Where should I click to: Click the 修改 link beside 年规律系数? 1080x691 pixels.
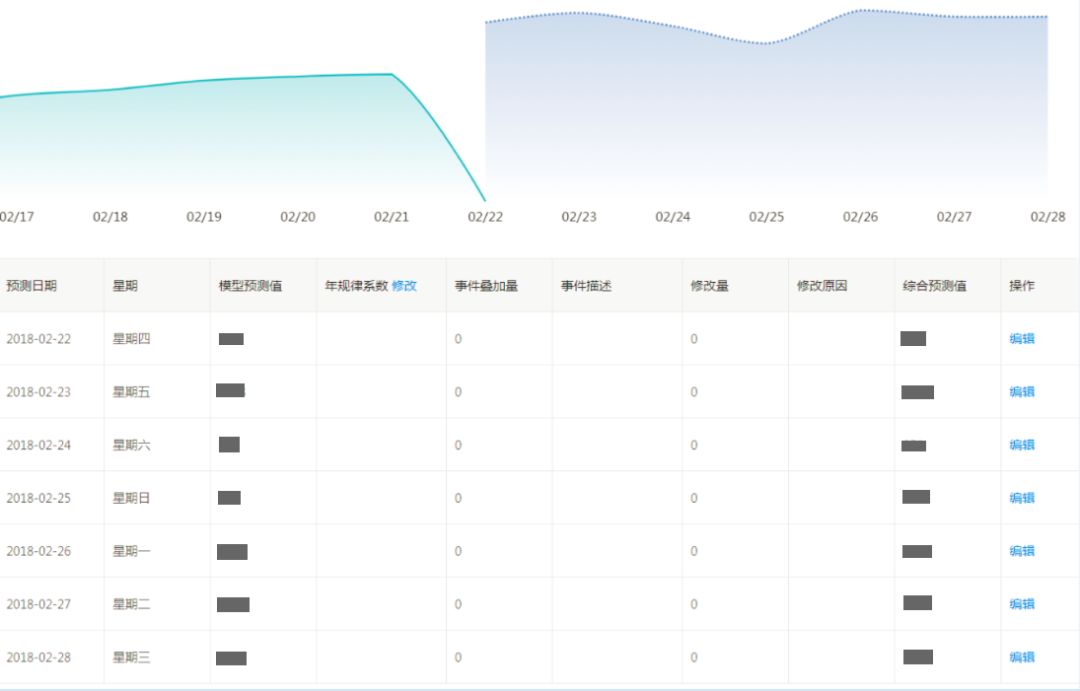[x=404, y=286]
